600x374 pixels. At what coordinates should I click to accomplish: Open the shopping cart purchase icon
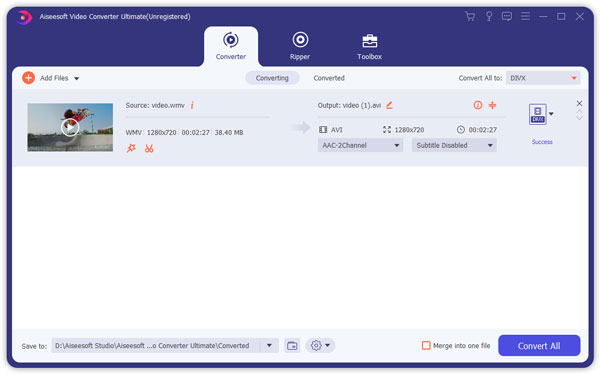pyautogui.click(x=470, y=16)
